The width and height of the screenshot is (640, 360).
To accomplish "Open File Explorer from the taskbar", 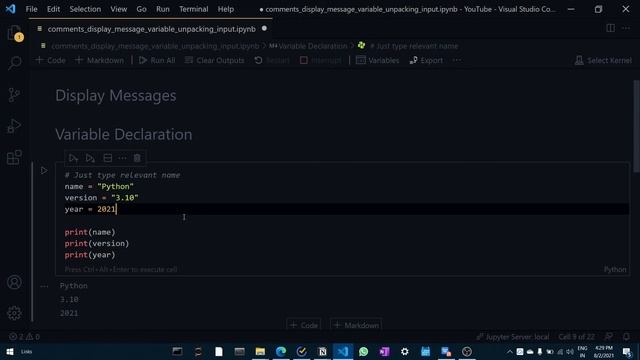I will pos(260,351).
